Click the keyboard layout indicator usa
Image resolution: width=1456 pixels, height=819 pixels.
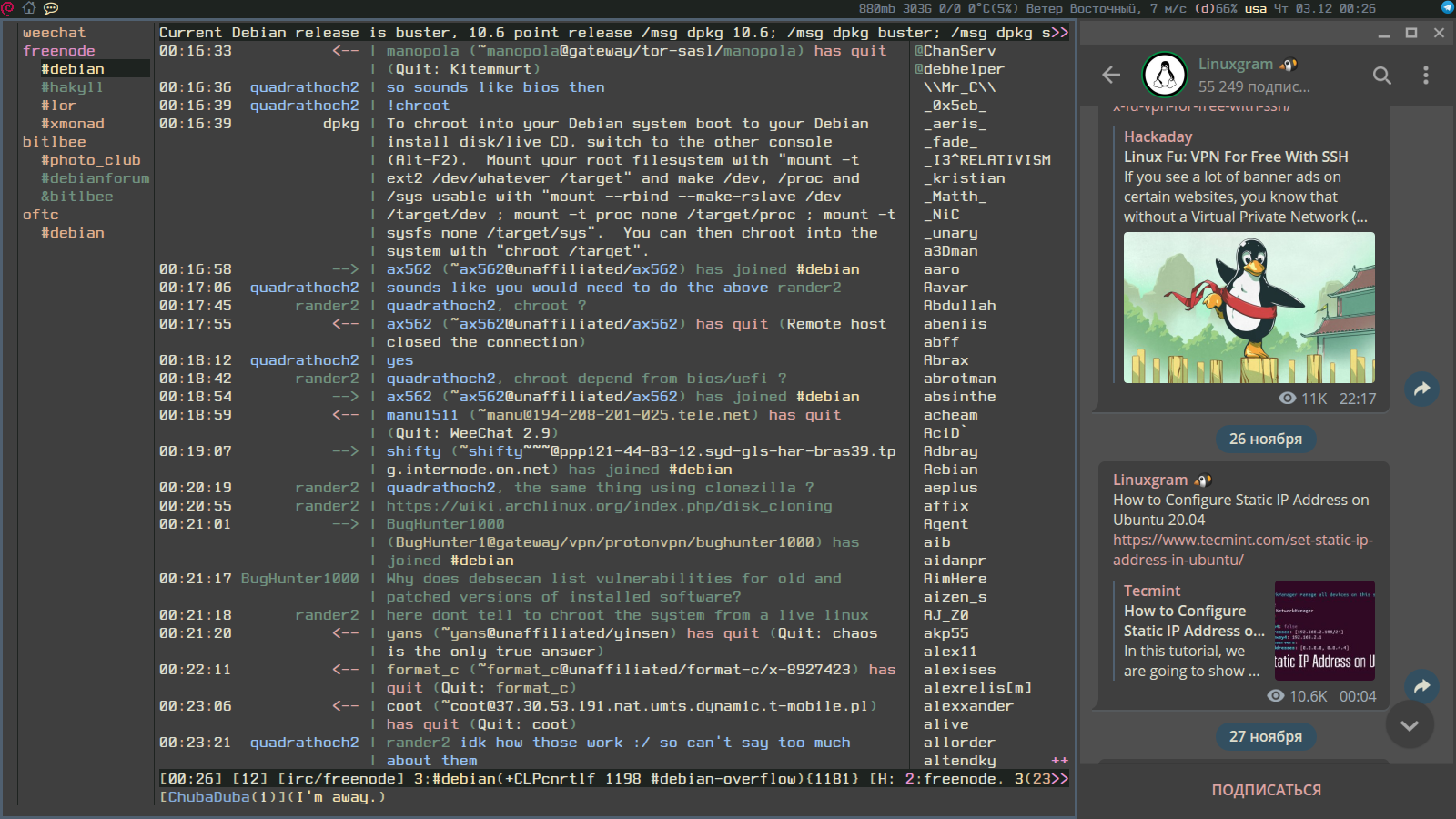tap(1256, 8)
